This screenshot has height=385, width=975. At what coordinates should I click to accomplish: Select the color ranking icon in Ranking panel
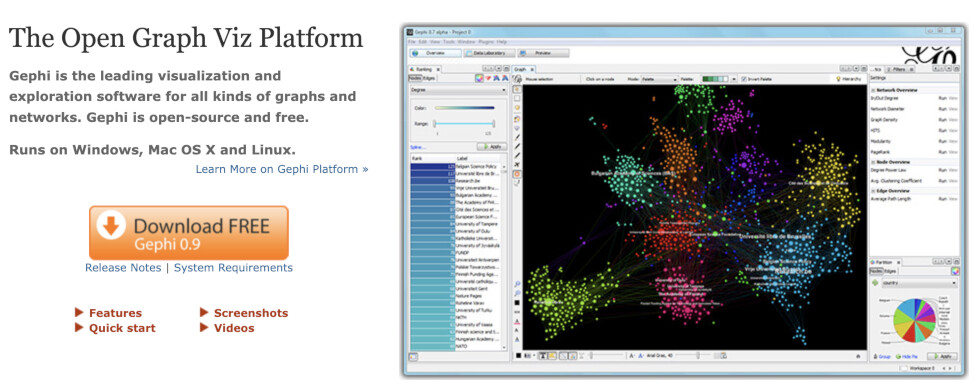click(479, 78)
